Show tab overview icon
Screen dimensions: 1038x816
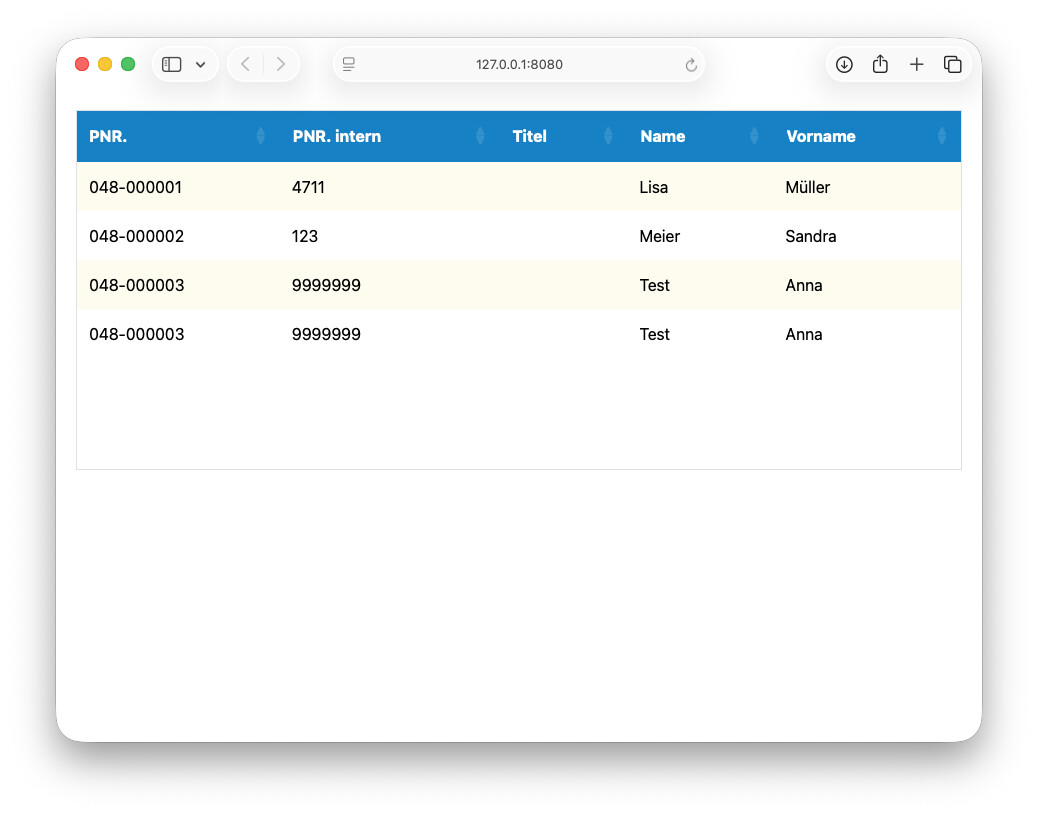click(953, 64)
